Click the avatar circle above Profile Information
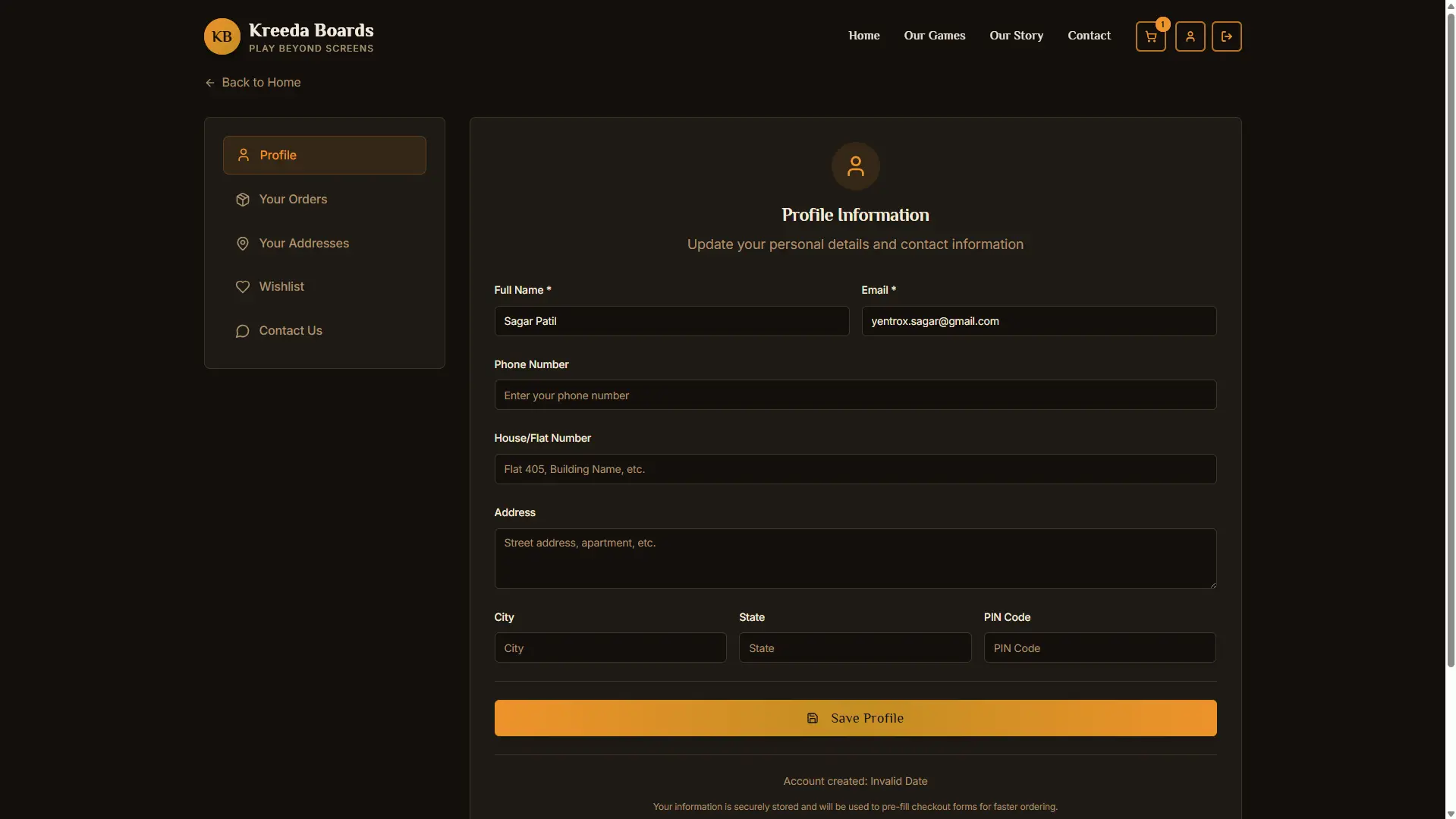The width and height of the screenshot is (1456, 819). [854, 165]
